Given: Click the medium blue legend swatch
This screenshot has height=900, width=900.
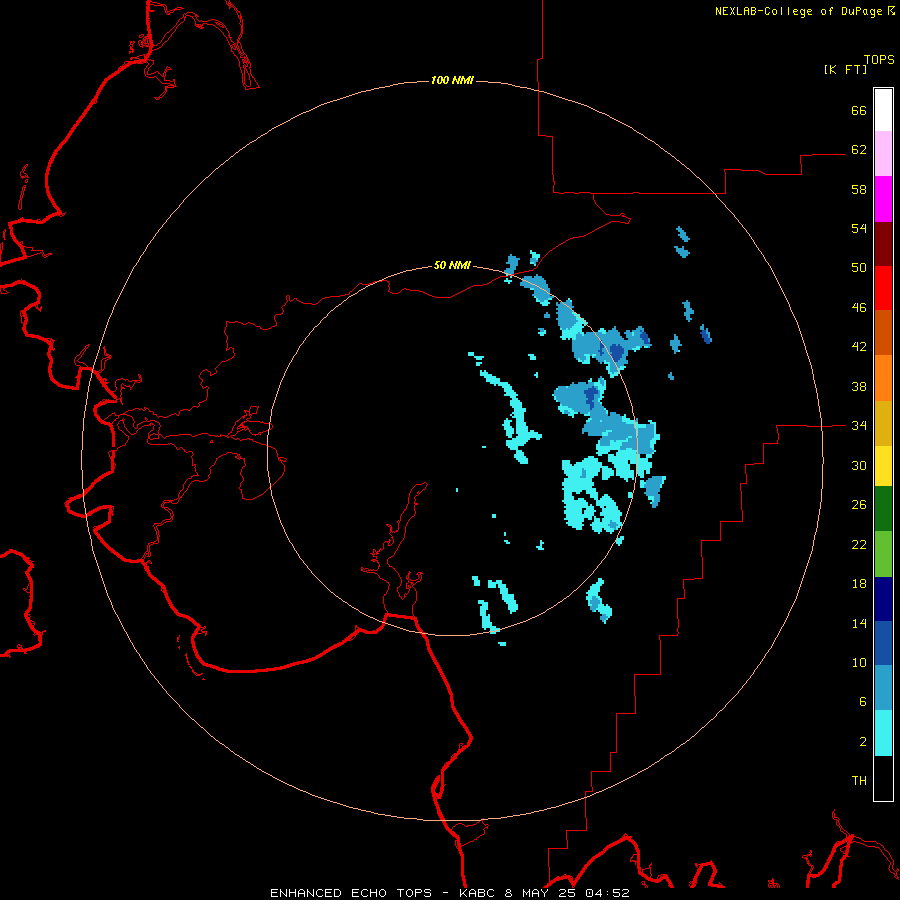Looking at the screenshot, I should [x=883, y=643].
